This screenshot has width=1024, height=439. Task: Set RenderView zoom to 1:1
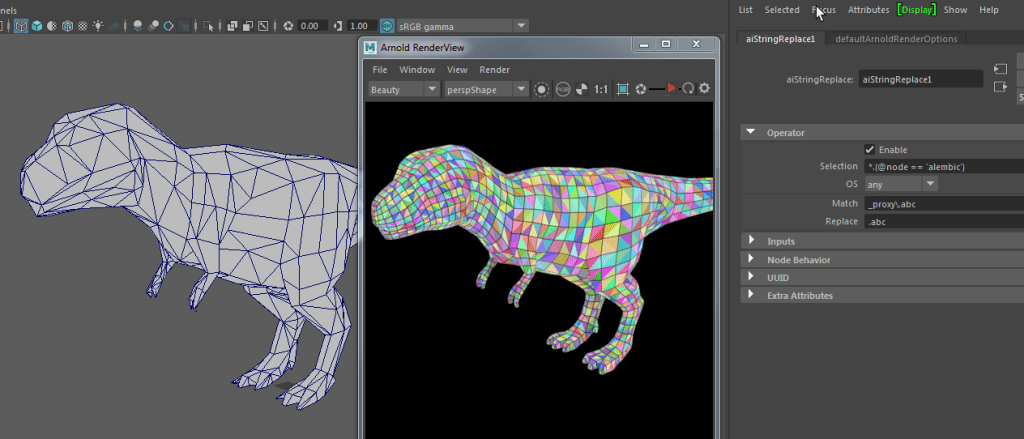(601, 89)
